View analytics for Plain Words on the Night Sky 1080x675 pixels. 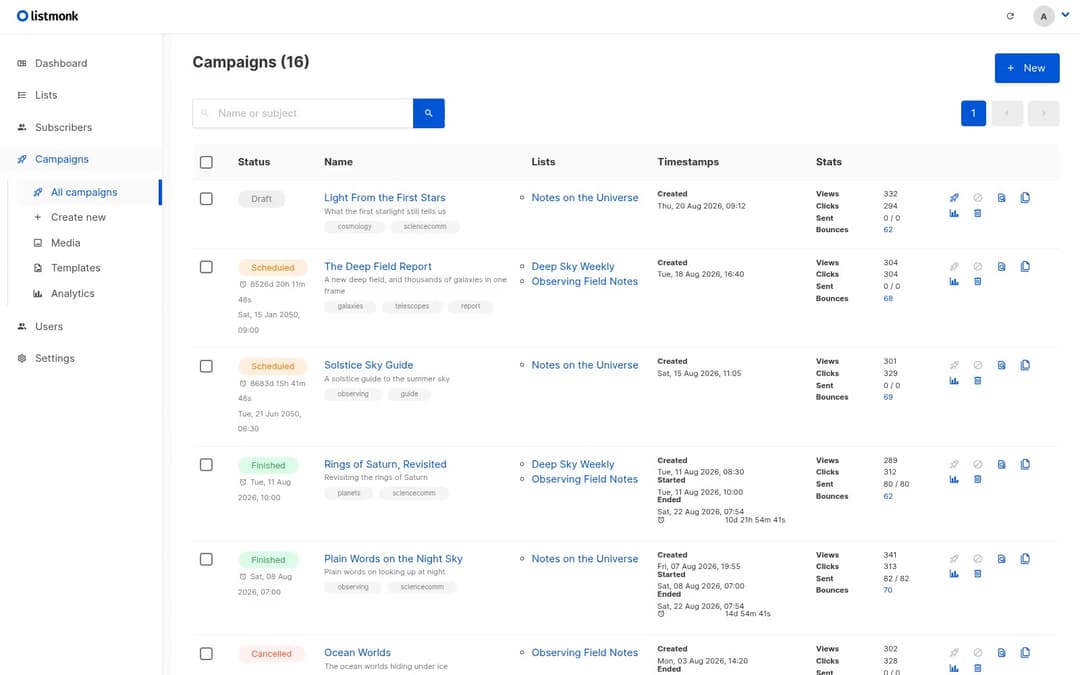954,574
